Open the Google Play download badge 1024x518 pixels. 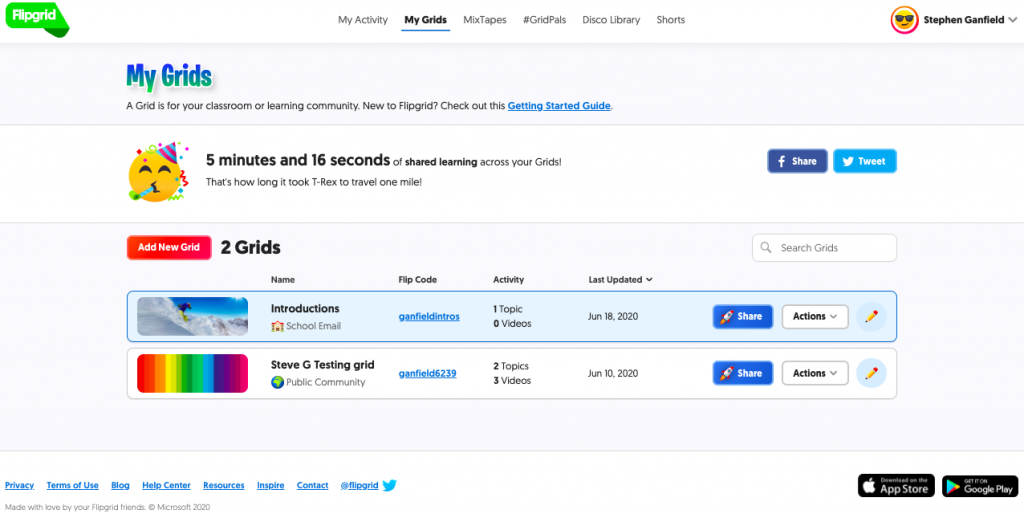[979, 485]
